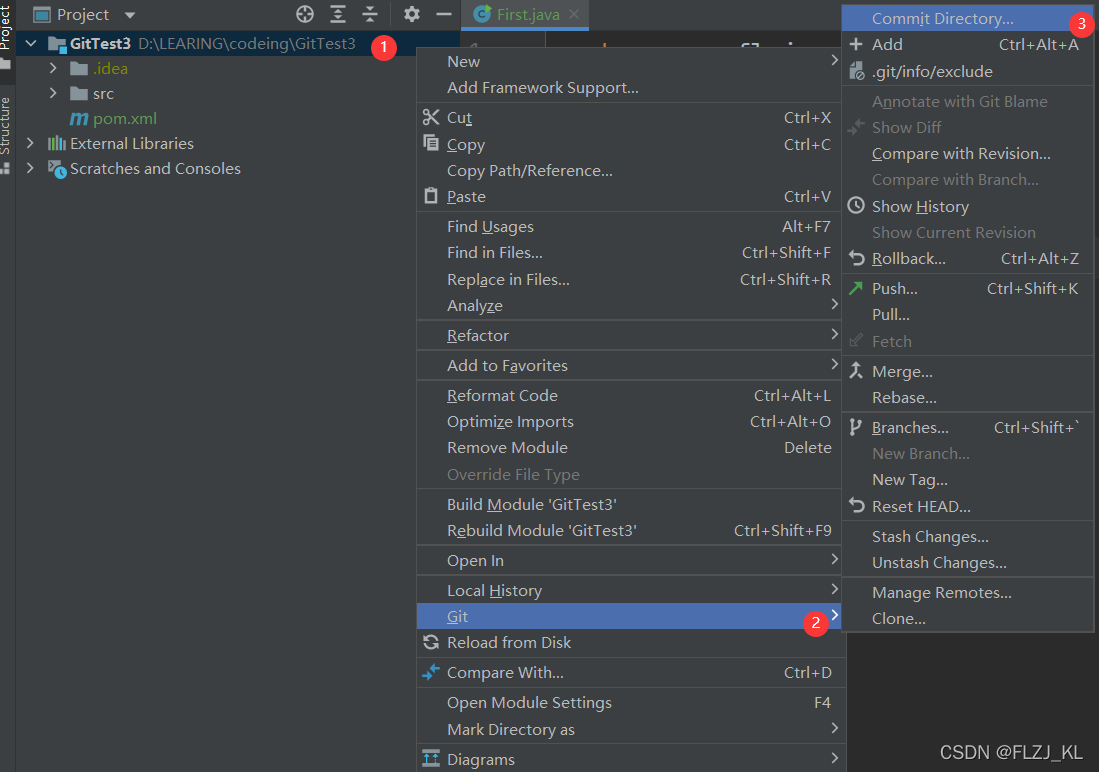
Task: Click the Select Opened File crosshair icon
Action: pos(305,14)
